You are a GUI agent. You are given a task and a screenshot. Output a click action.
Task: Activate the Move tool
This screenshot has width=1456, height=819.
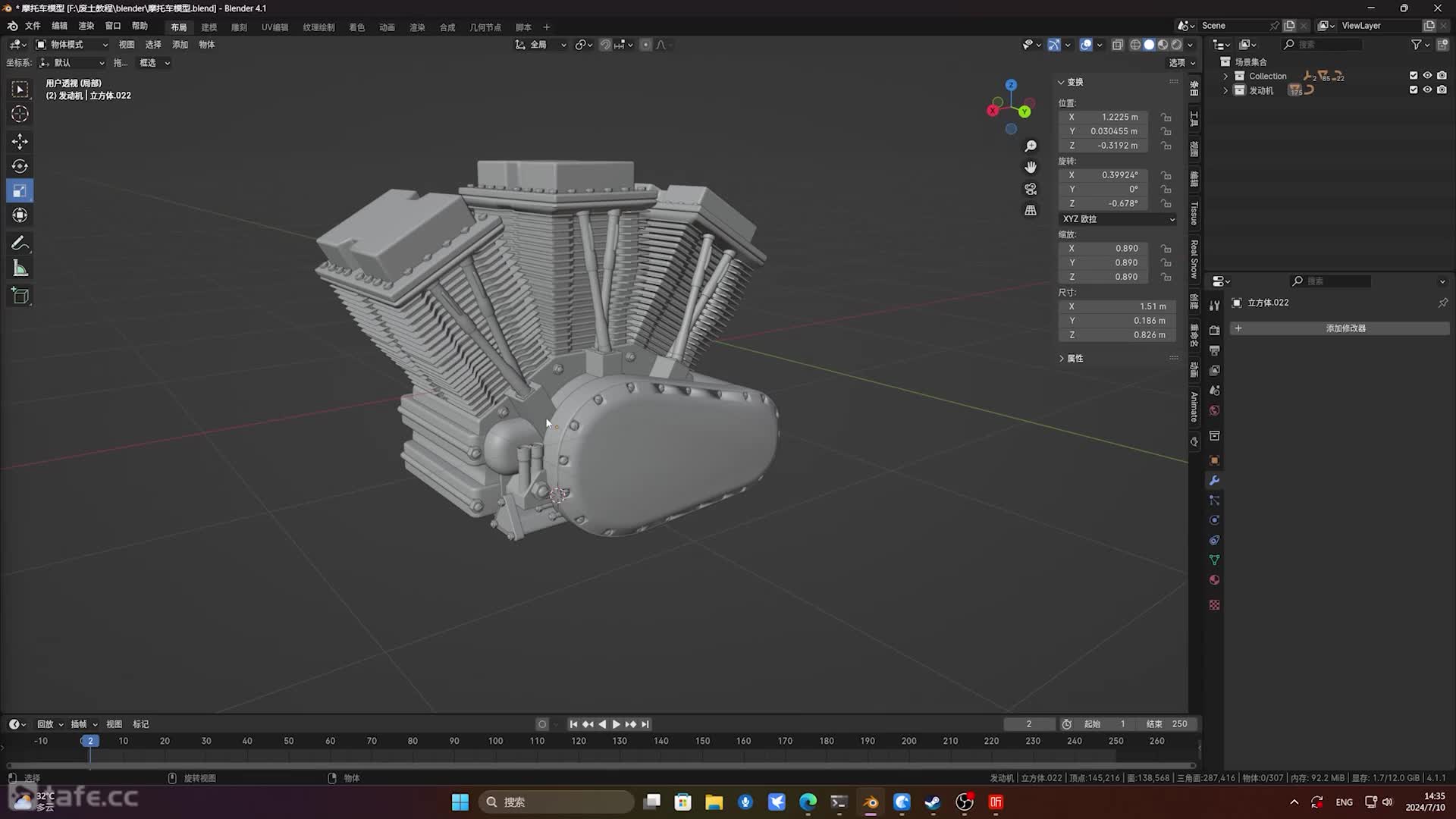tap(20, 142)
